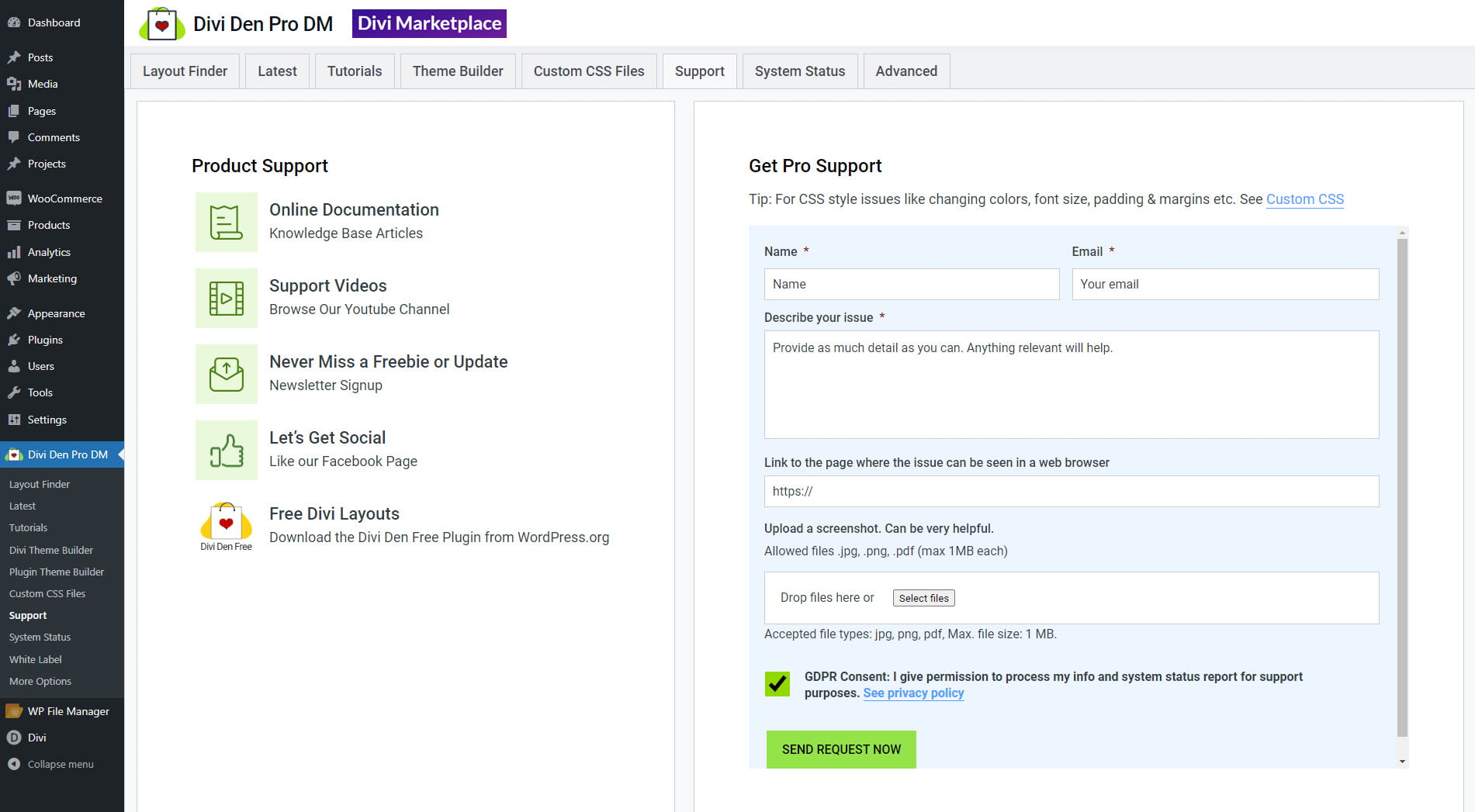Collapse the WordPress admin menu

point(60,764)
